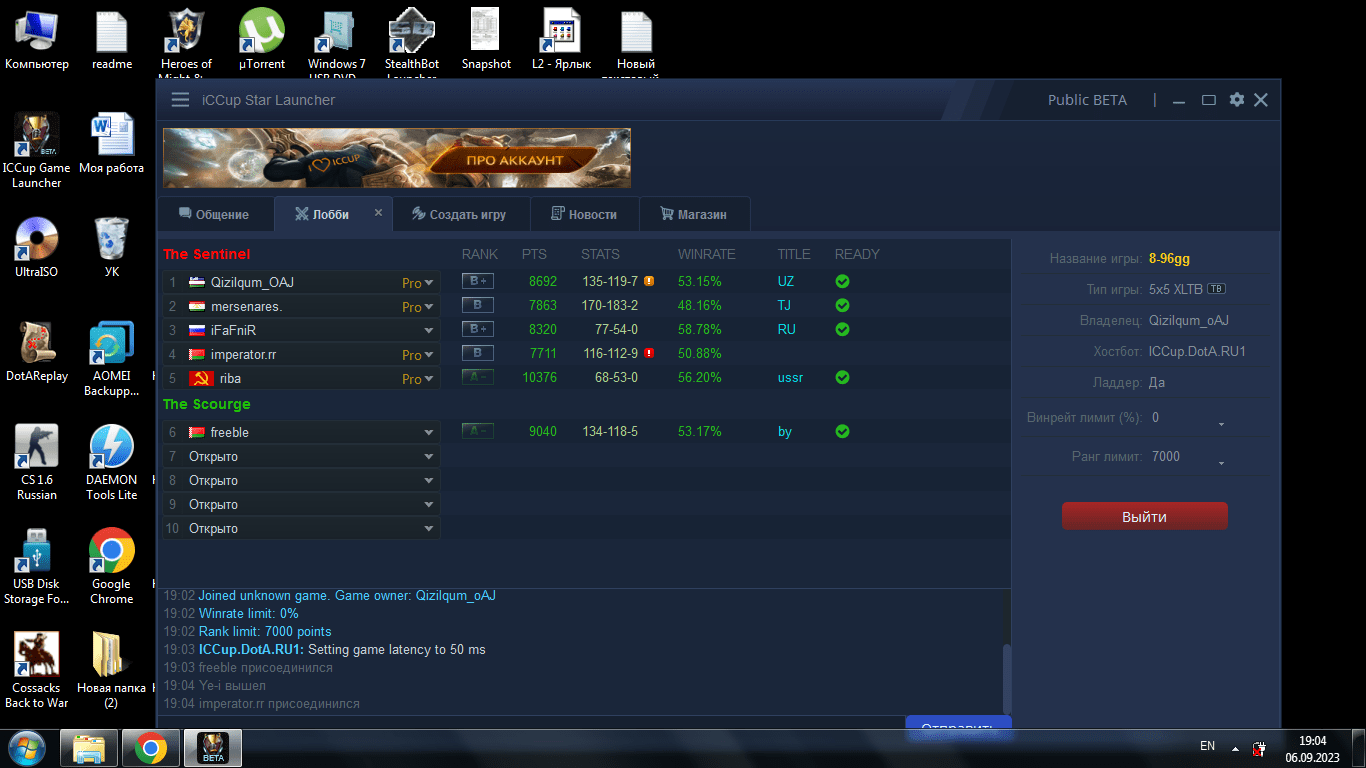Click the Russian flag next to iFaFniR
Image resolution: width=1366 pixels, height=768 pixels.
pyautogui.click(x=198, y=331)
